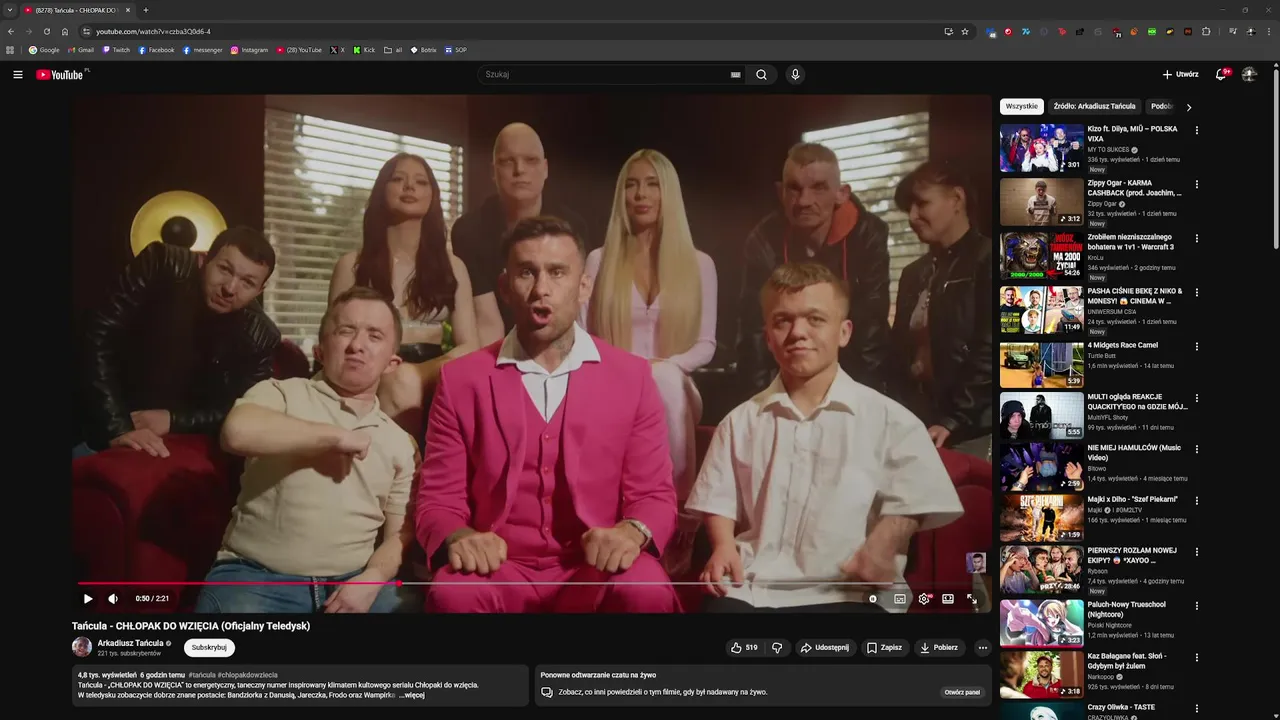
Task: Like the video with 519 likes
Action: pos(744,648)
